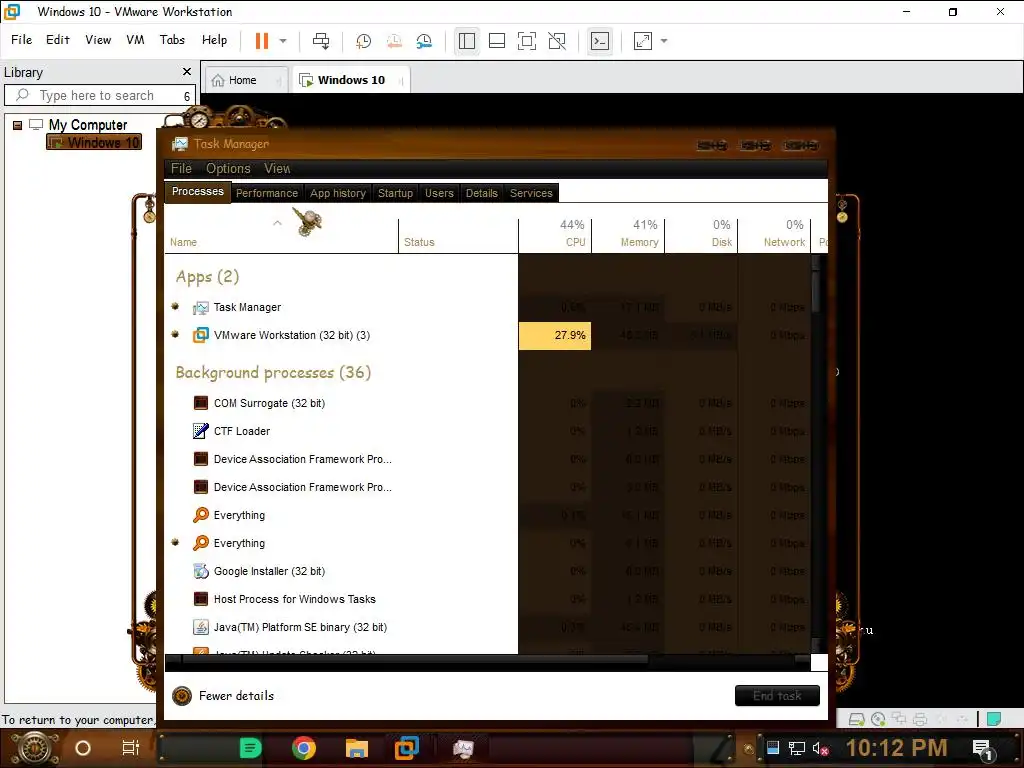Viewport: 1024px width, 768px height.
Task: Toggle the thumbnail bar view icon
Action: click(x=497, y=41)
